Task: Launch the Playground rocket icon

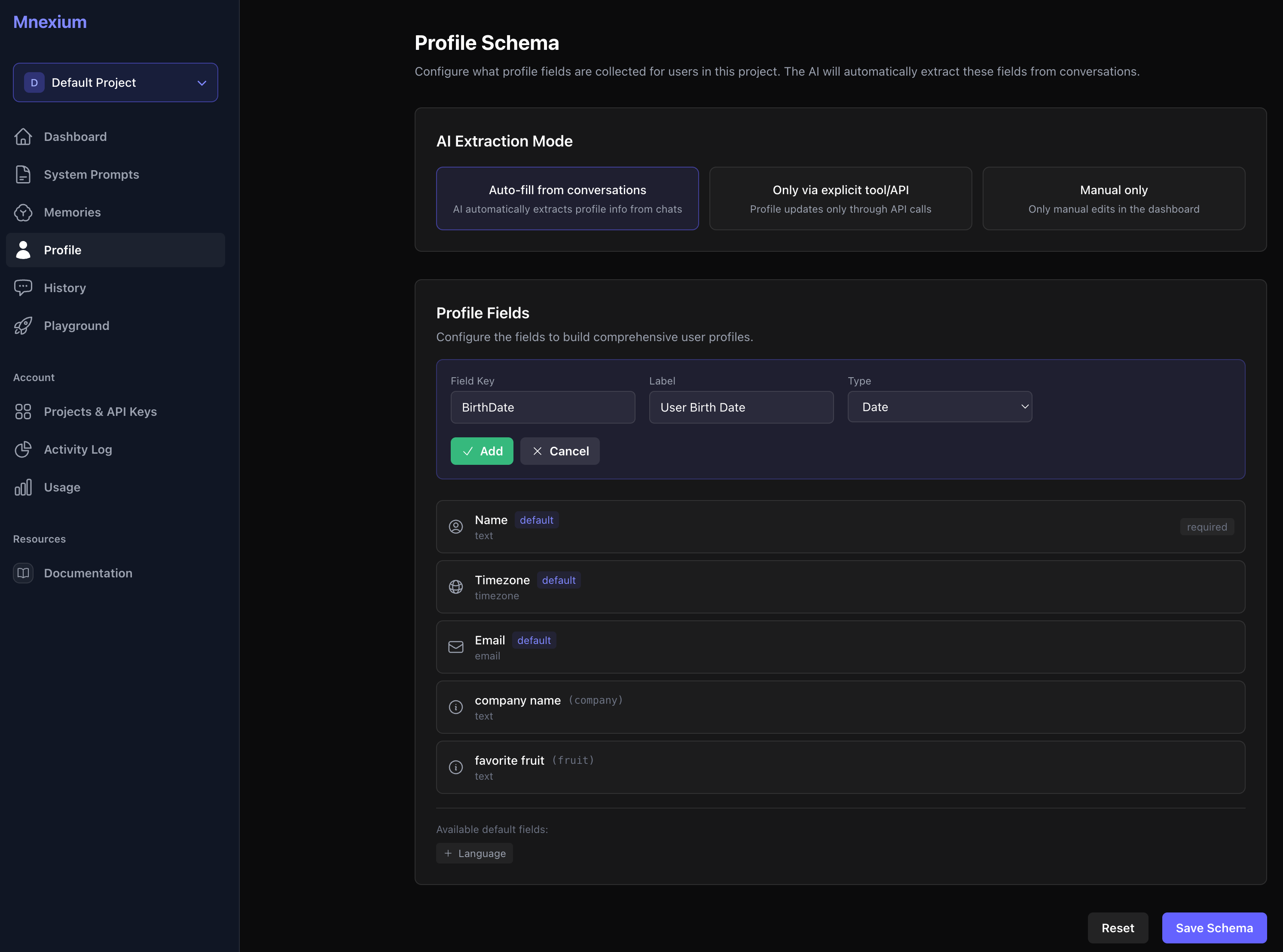Action: click(23, 326)
